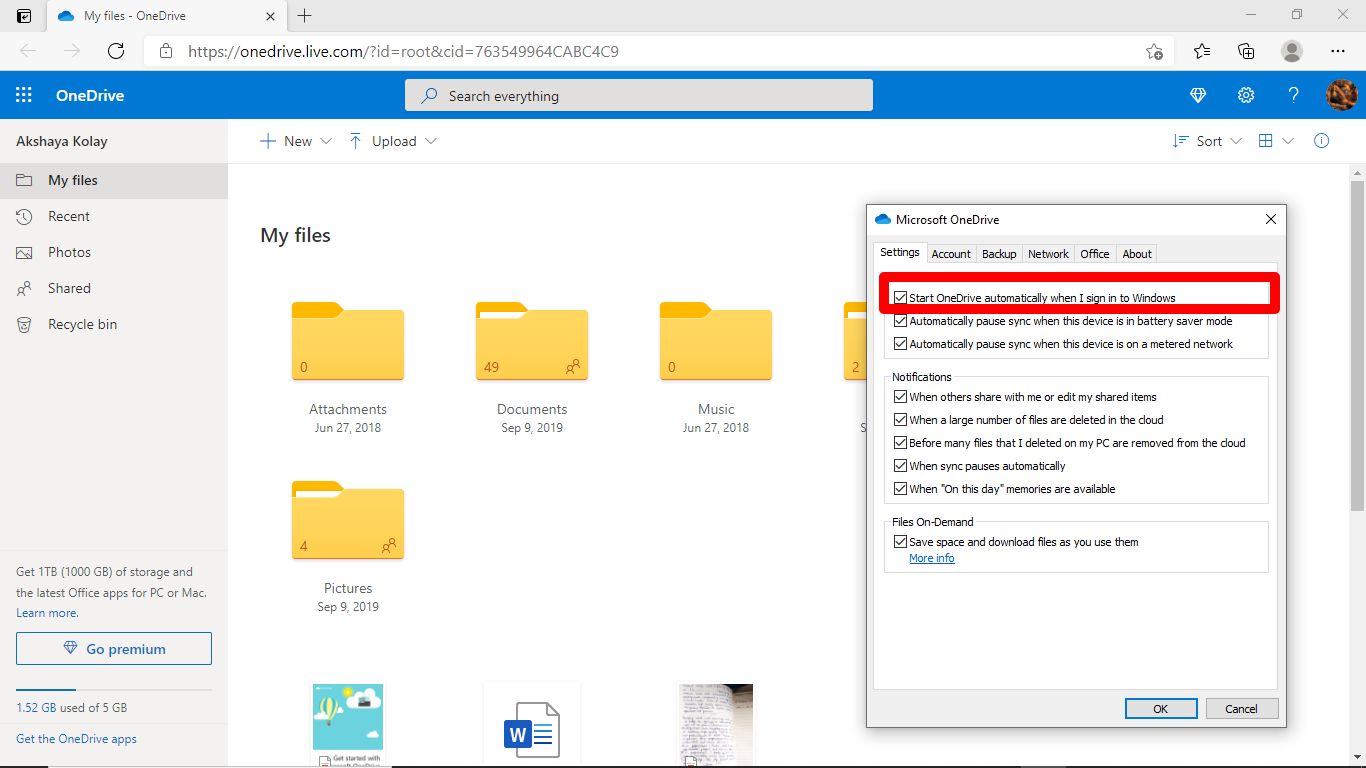The height and width of the screenshot is (768, 1366).
Task: Open browser collections icon
Action: (x=1246, y=51)
